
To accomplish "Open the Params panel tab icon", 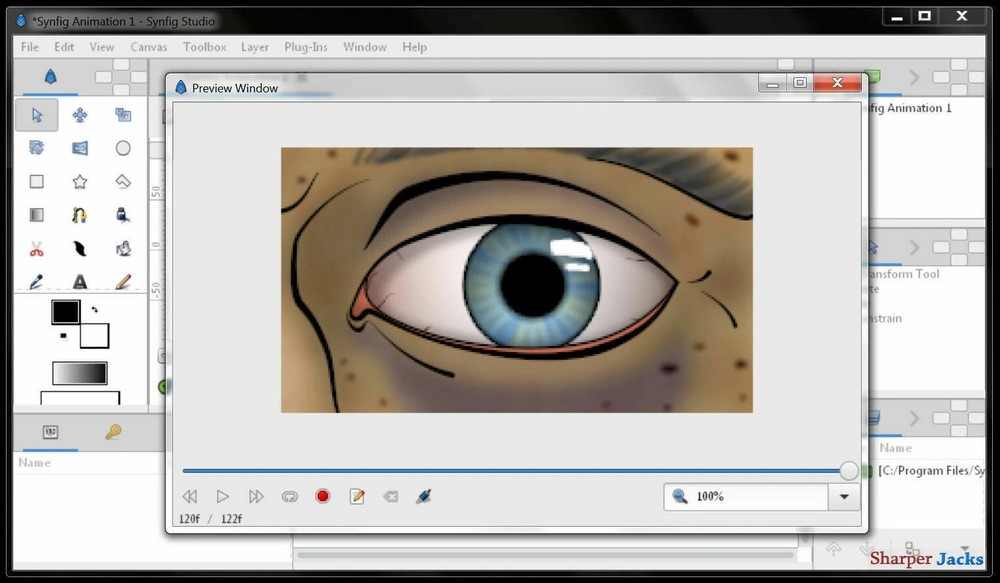I will pos(50,432).
